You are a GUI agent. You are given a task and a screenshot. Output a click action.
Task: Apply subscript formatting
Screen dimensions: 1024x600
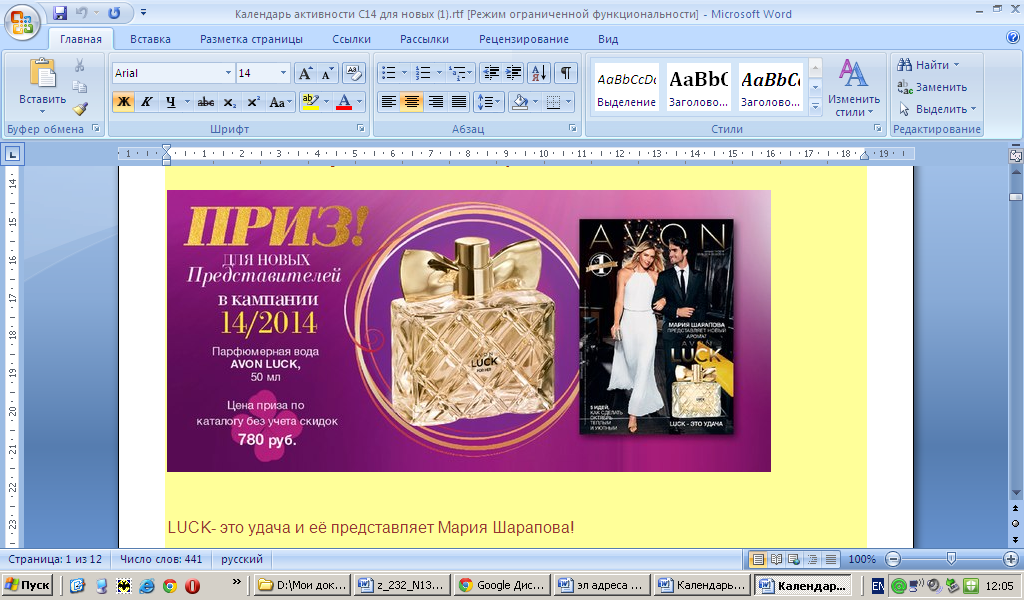click(x=229, y=102)
